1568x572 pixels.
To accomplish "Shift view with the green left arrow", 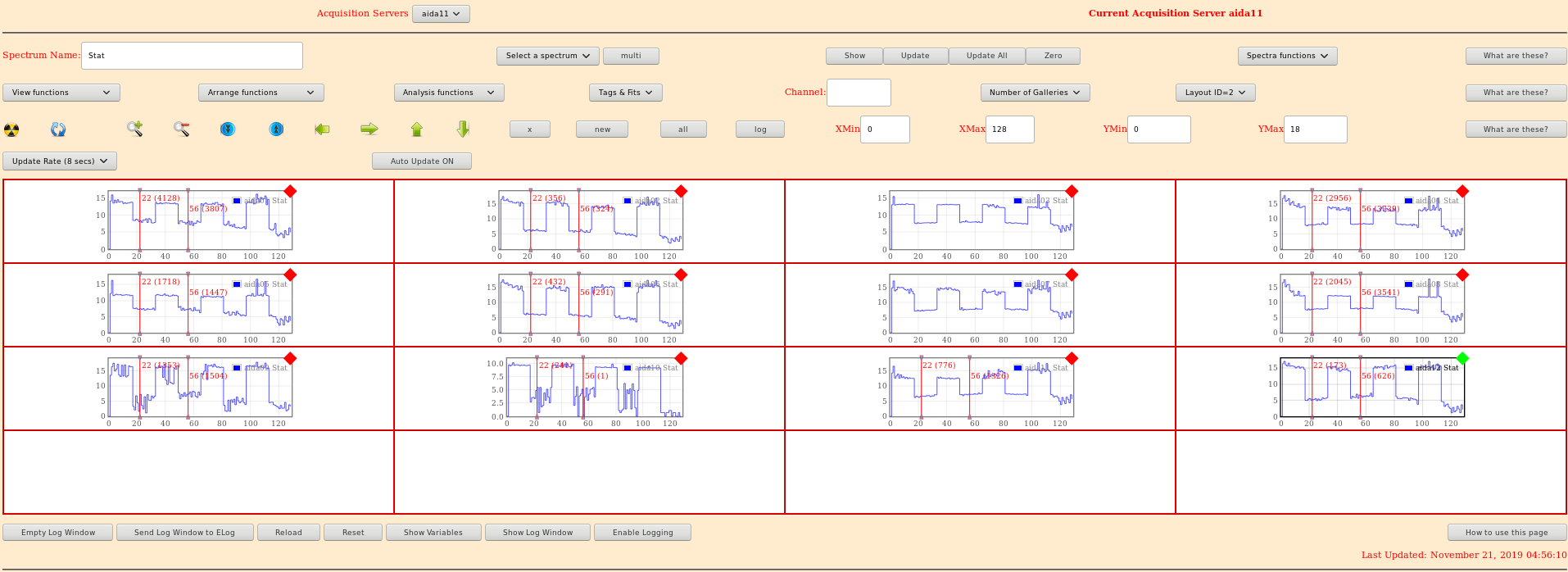I will point(322,129).
